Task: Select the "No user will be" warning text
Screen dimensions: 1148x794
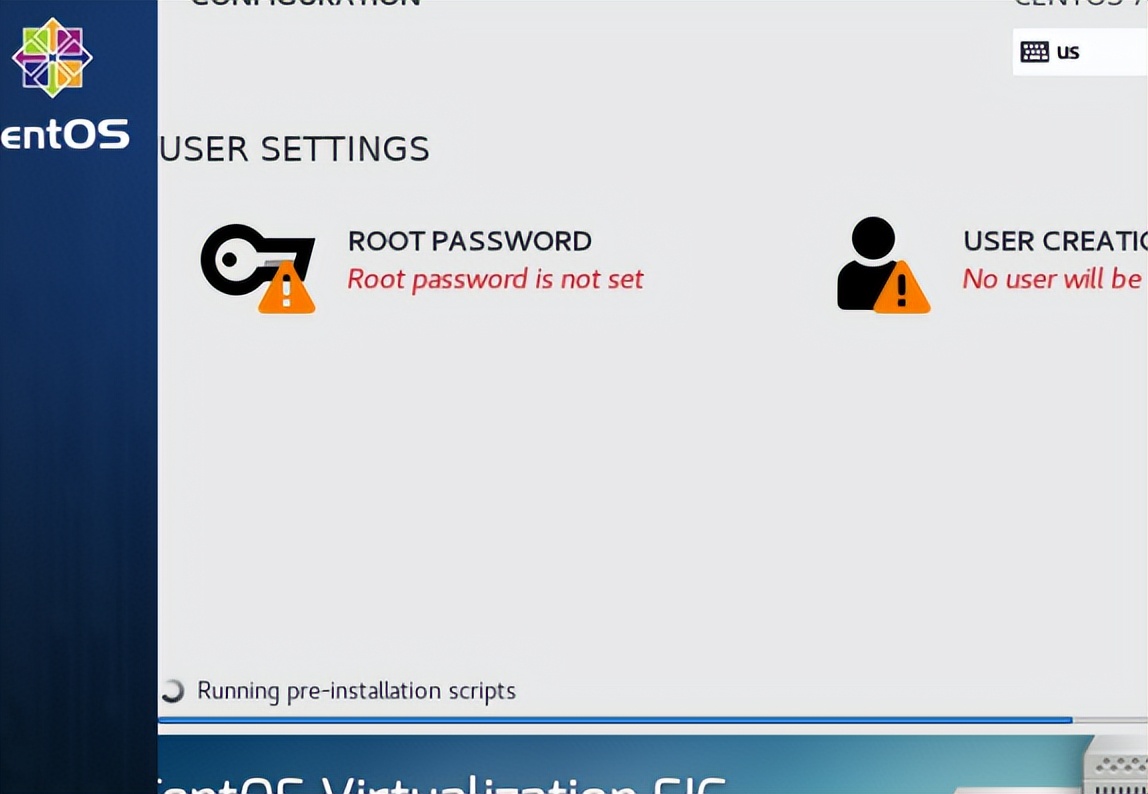Action: [x=1052, y=279]
